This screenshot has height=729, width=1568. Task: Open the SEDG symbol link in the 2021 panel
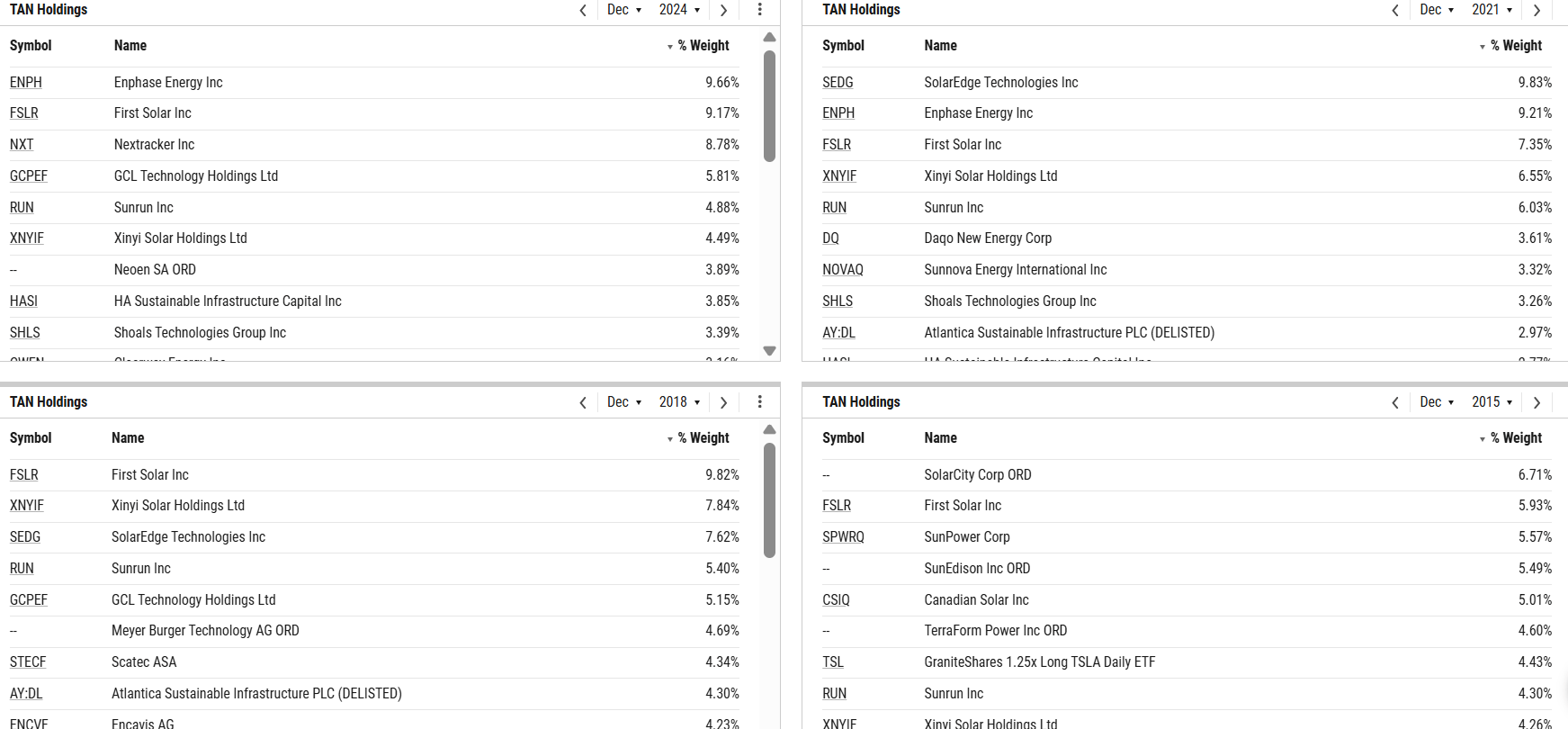(838, 83)
